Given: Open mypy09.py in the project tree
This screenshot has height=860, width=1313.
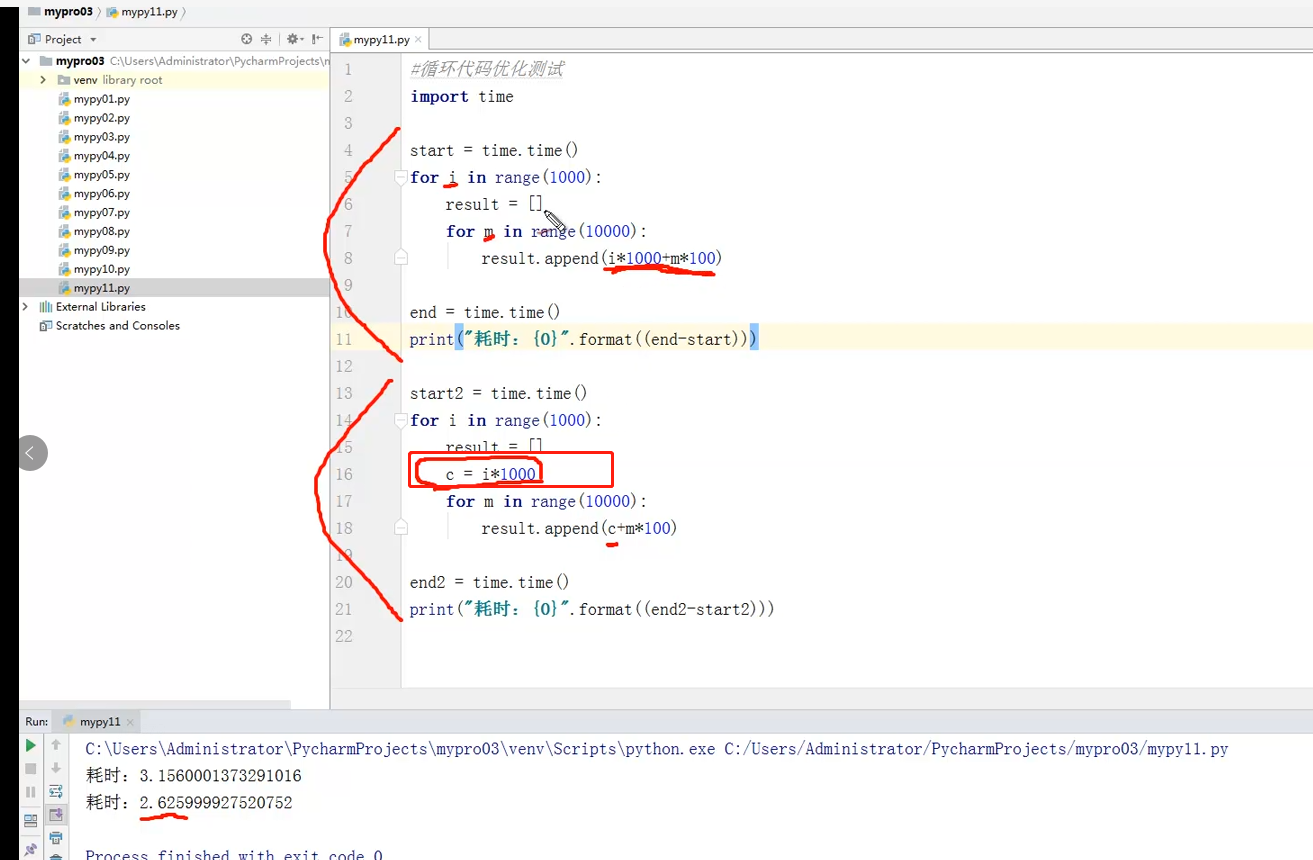Looking at the screenshot, I should tap(101, 250).
